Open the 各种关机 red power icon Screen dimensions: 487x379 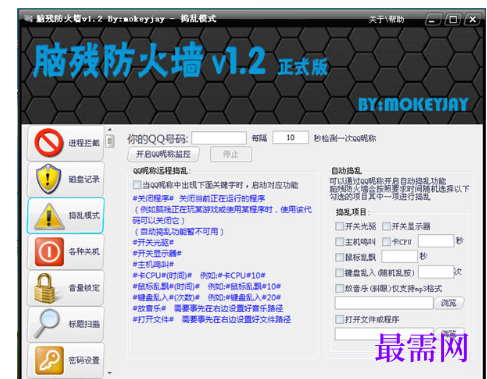(x=49, y=252)
